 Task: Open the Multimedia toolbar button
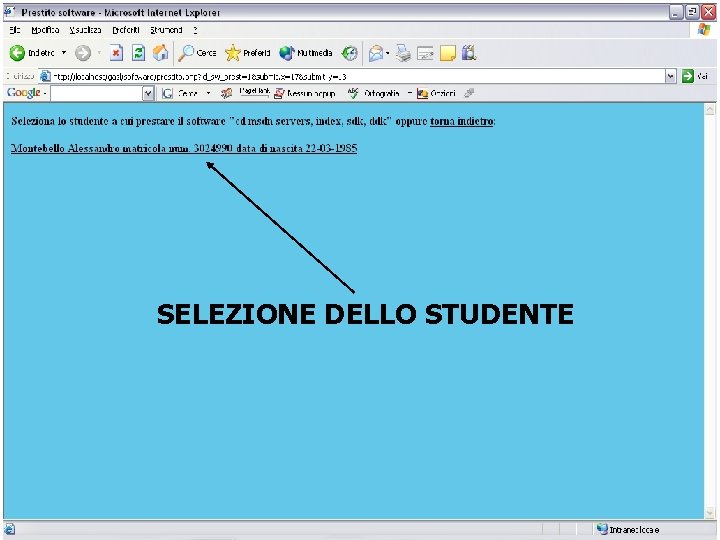pyautogui.click(x=306, y=53)
